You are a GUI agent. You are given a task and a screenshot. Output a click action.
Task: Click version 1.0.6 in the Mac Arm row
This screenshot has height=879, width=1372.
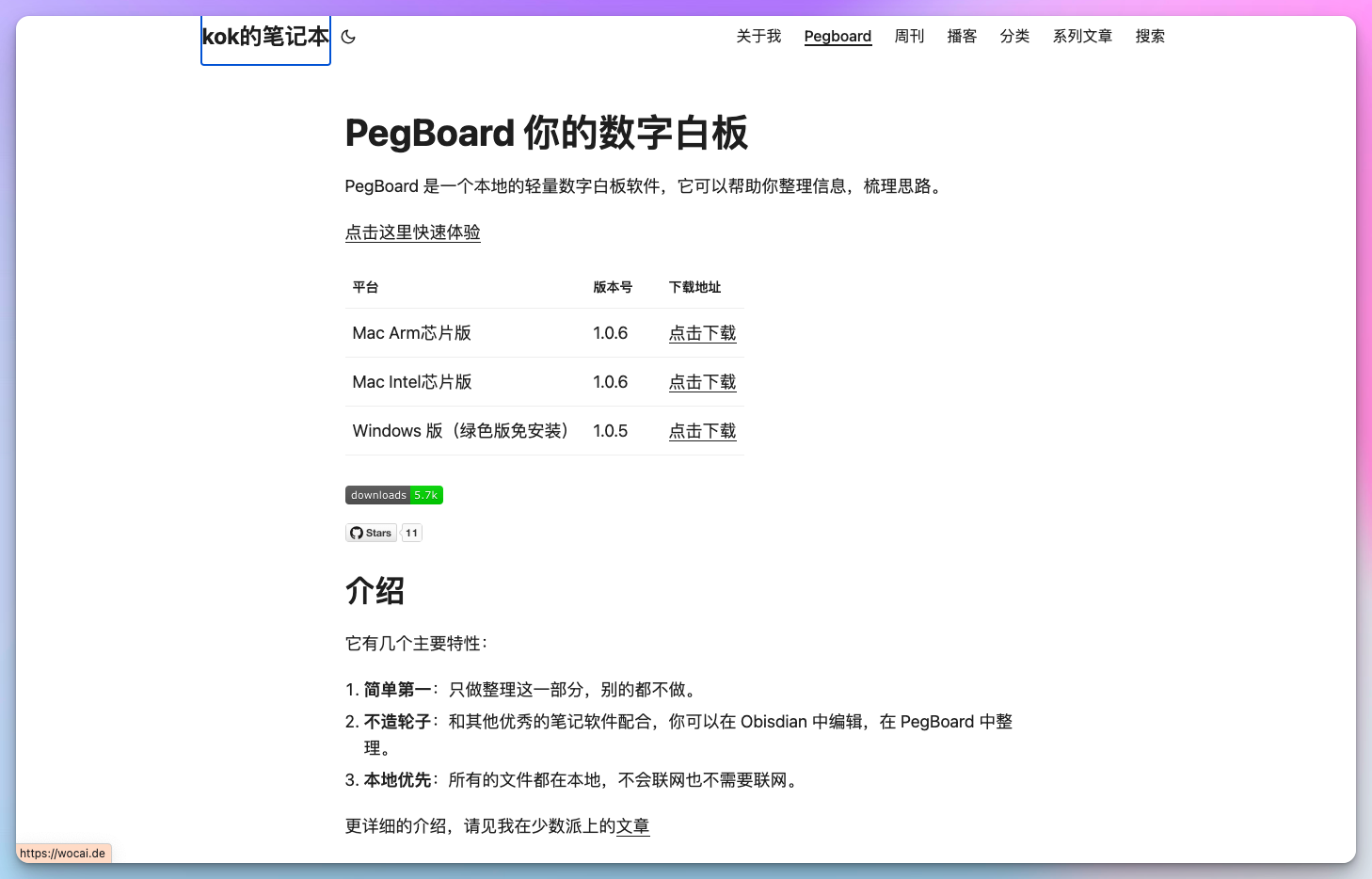pyautogui.click(x=610, y=333)
